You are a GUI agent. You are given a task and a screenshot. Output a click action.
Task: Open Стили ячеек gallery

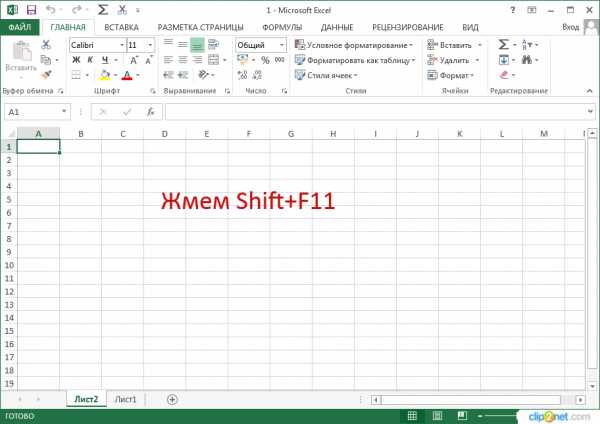coord(326,75)
